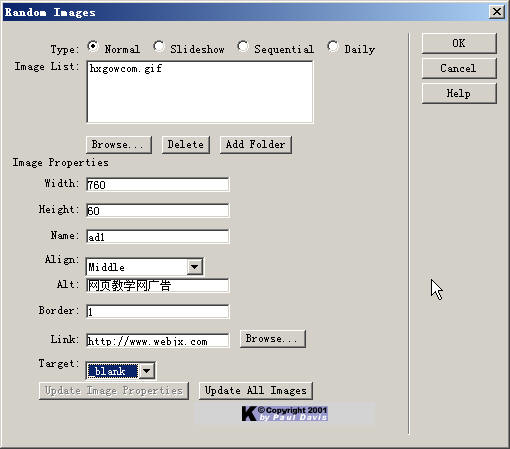Focus the Width input field
This screenshot has width=510, height=449.
click(157, 184)
